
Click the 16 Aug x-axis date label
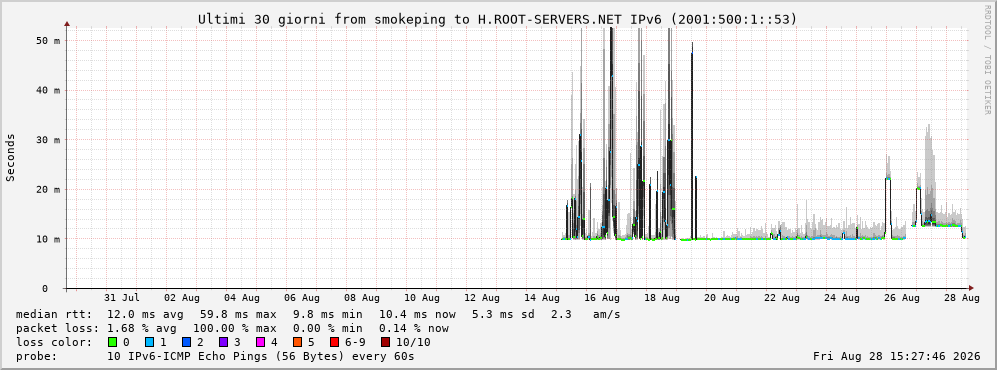click(602, 297)
